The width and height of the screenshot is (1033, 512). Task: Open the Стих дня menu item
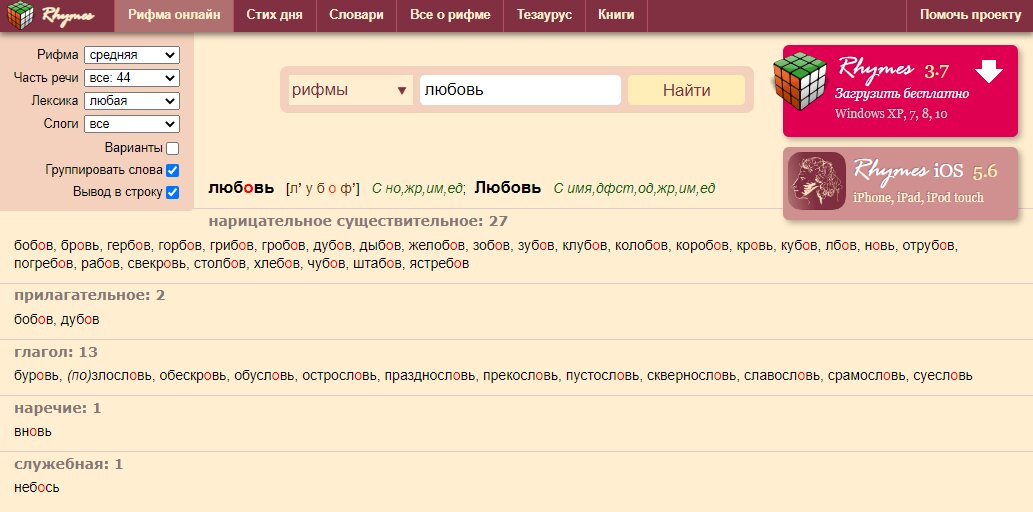(x=275, y=15)
